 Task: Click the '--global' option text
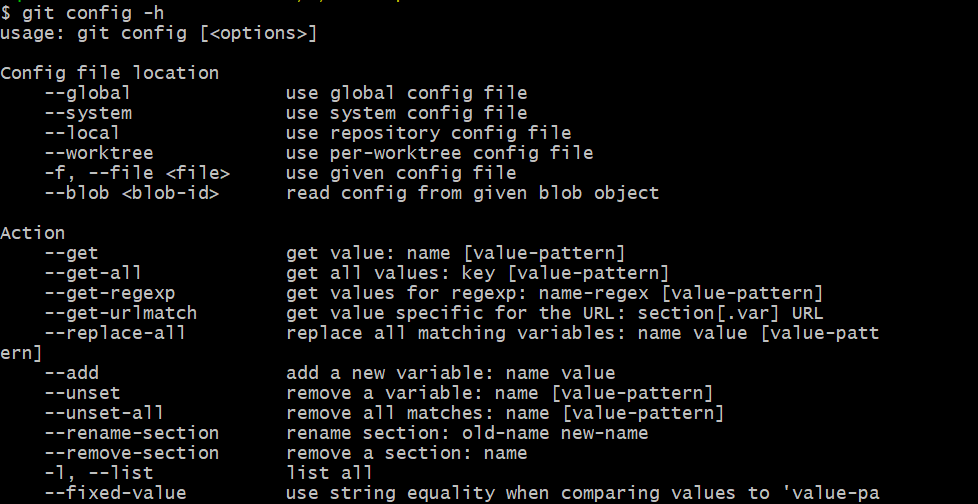(x=87, y=93)
